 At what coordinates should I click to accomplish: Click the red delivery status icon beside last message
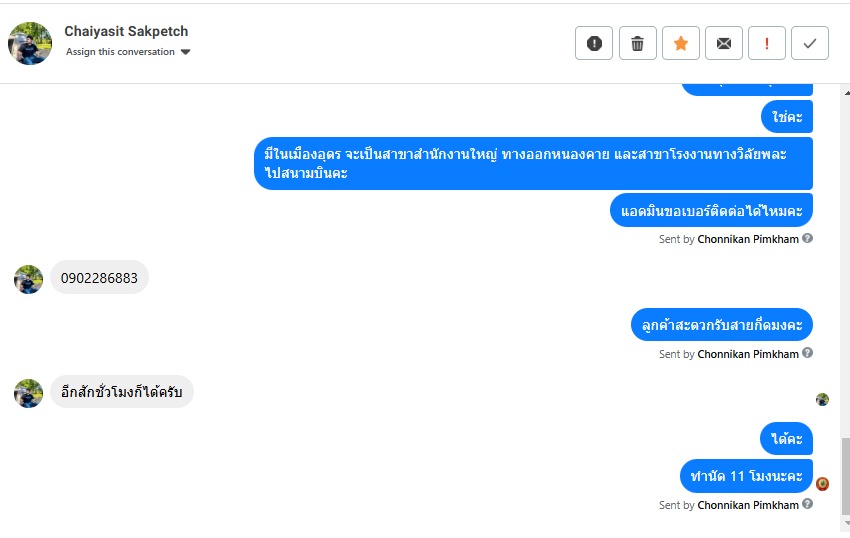tap(822, 484)
